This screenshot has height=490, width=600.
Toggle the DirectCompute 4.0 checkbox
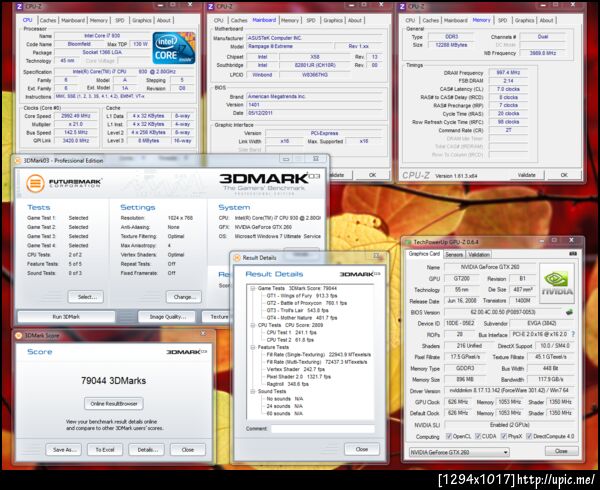[x=529, y=436]
